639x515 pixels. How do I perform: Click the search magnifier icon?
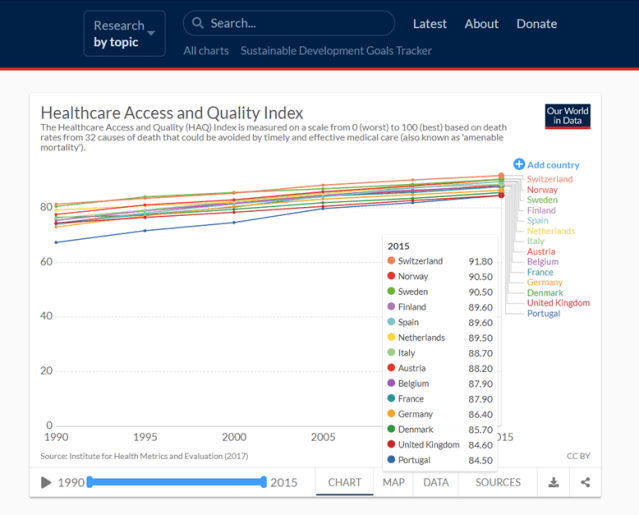tap(198, 23)
